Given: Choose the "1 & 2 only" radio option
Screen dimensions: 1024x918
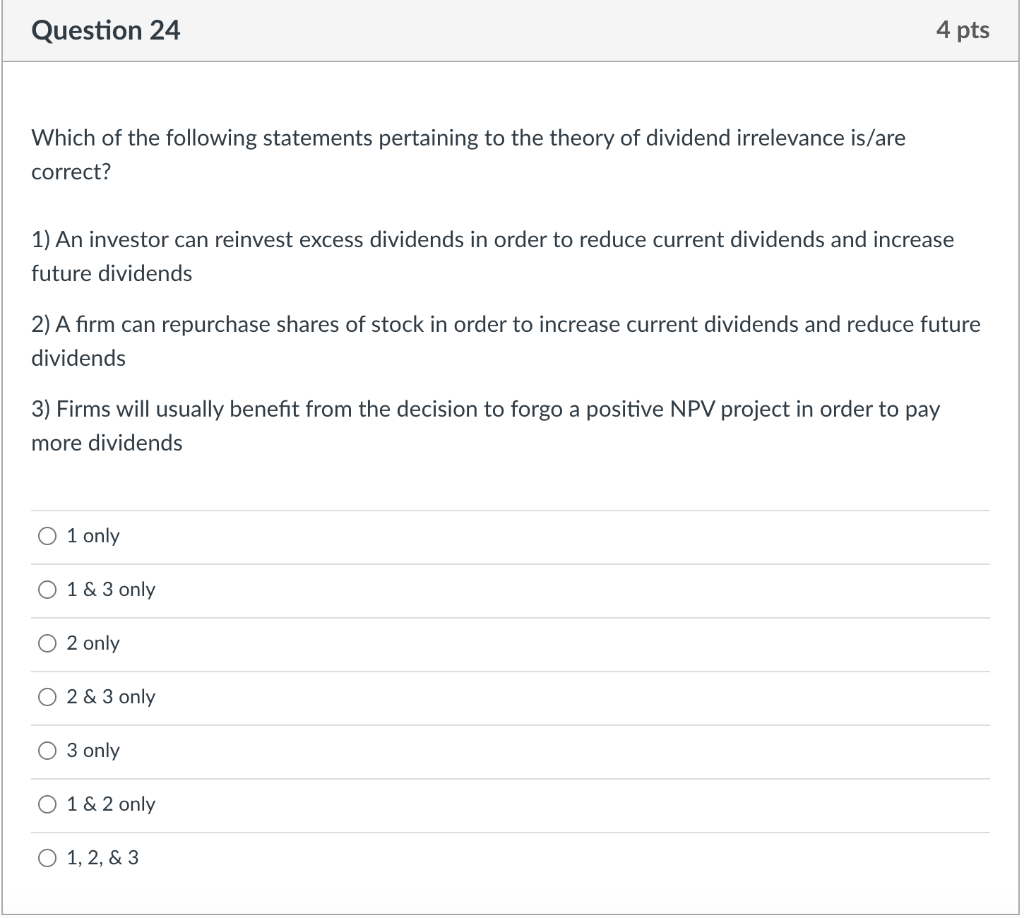Looking at the screenshot, I should [47, 804].
